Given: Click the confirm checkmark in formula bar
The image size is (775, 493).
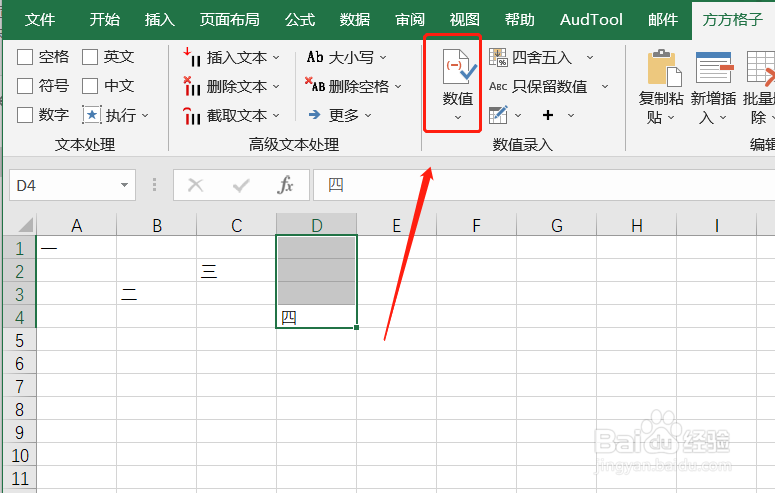Looking at the screenshot, I should [x=241, y=185].
